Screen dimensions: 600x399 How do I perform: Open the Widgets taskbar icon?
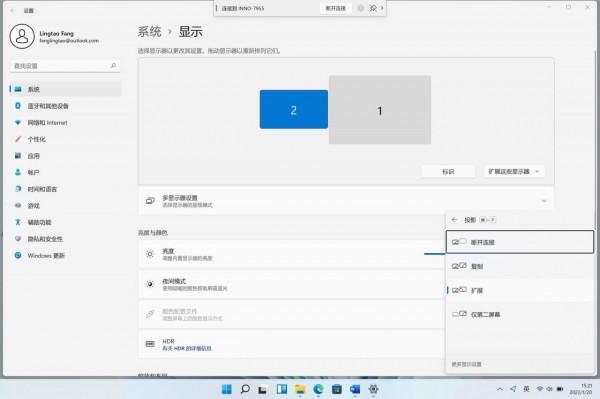[282, 389]
